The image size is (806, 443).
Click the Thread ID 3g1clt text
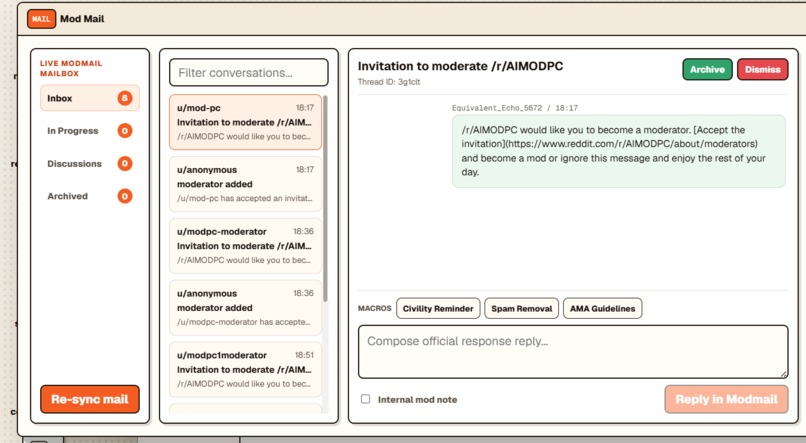(389, 82)
